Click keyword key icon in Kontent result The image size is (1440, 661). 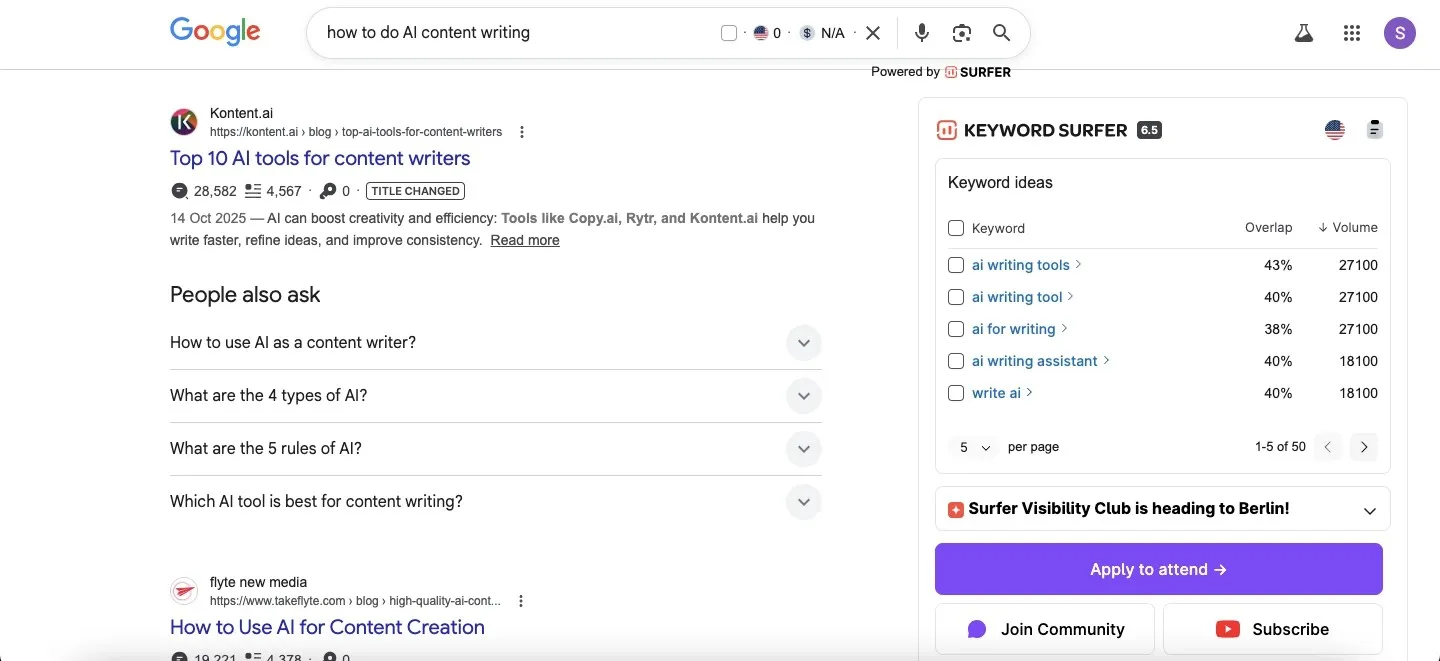click(328, 191)
